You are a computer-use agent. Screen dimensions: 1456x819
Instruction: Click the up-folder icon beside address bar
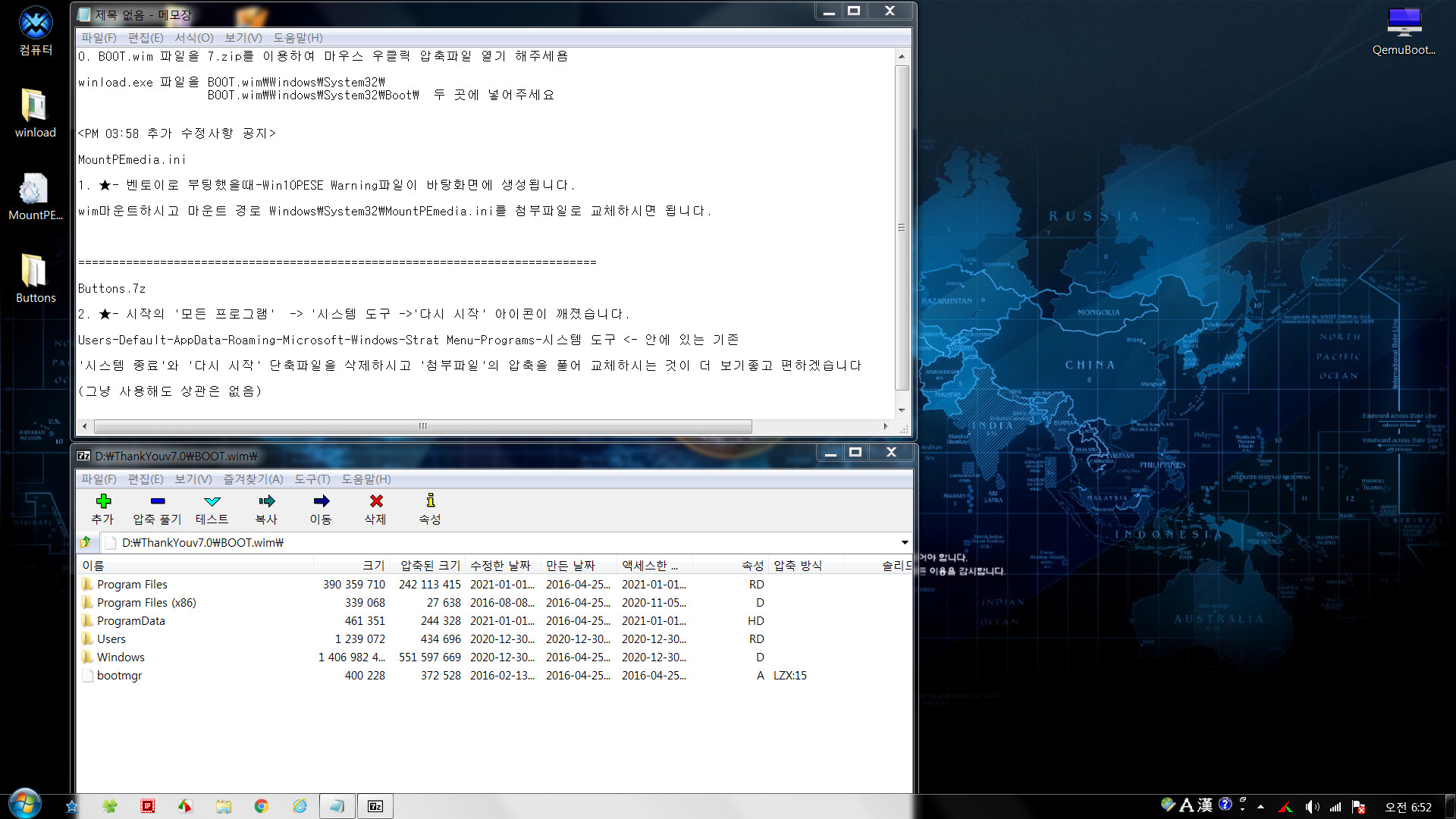click(x=86, y=542)
